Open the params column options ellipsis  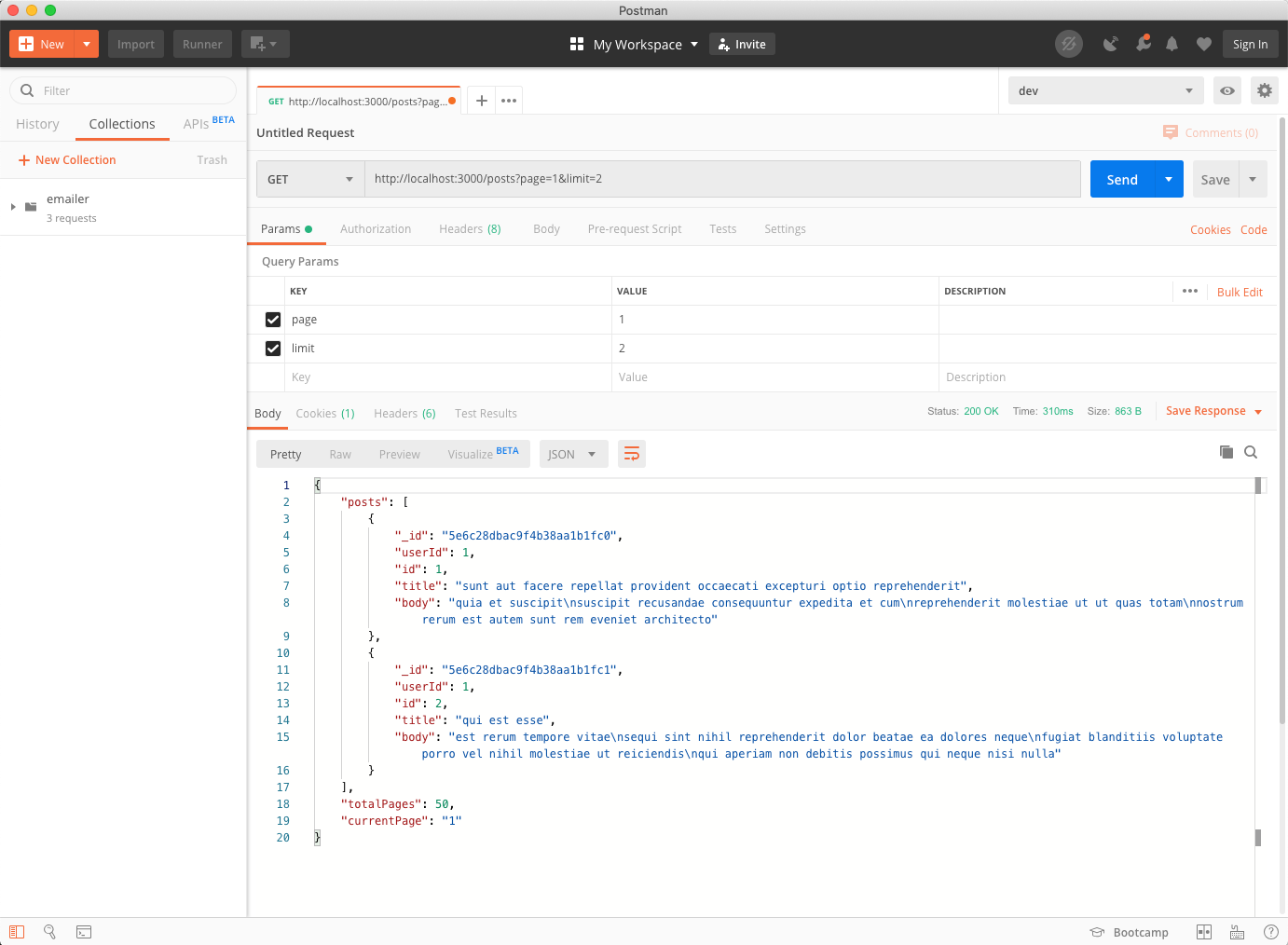[x=1190, y=291]
